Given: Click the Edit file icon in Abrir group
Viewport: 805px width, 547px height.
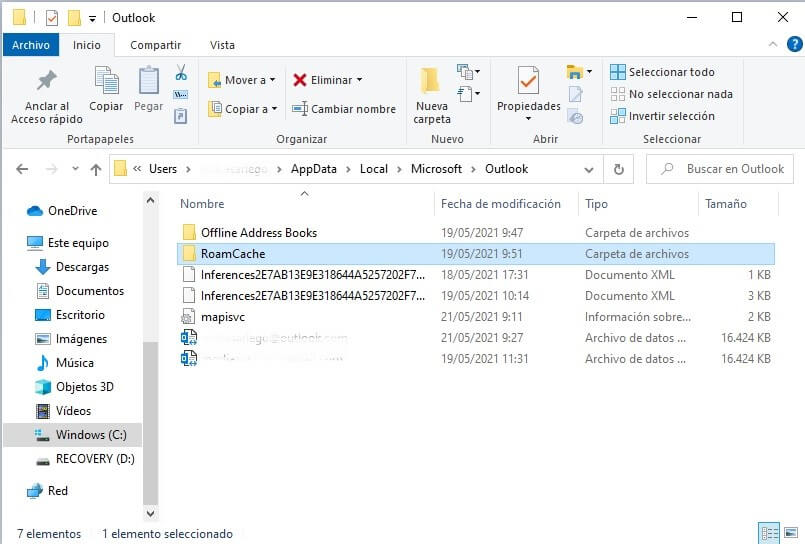Looking at the screenshot, I should coord(576,95).
